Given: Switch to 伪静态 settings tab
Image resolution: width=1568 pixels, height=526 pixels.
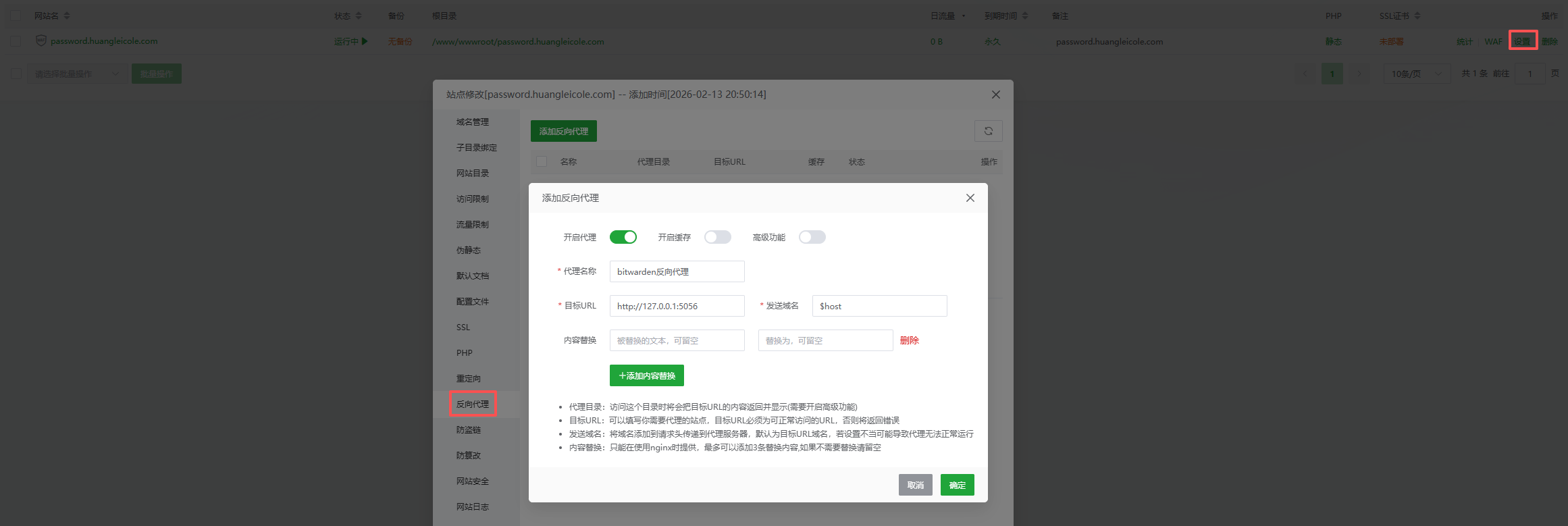Looking at the screenshot, I should pyautogui.click(x=469, y=251).
